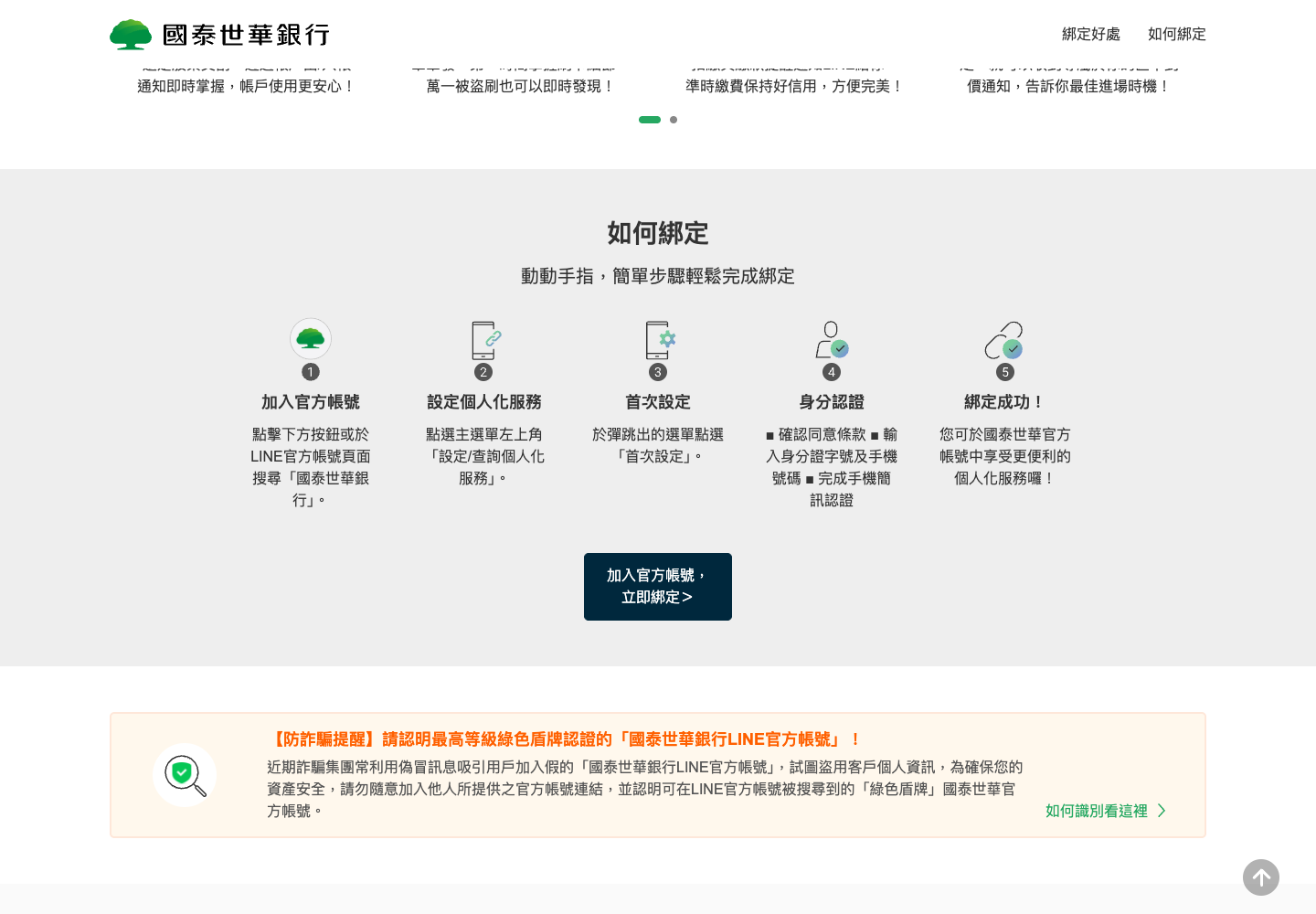Viewport: 1316px width, 914px height.
Task: Select the first carousel page indicator
Action: (x=650, y=120)
